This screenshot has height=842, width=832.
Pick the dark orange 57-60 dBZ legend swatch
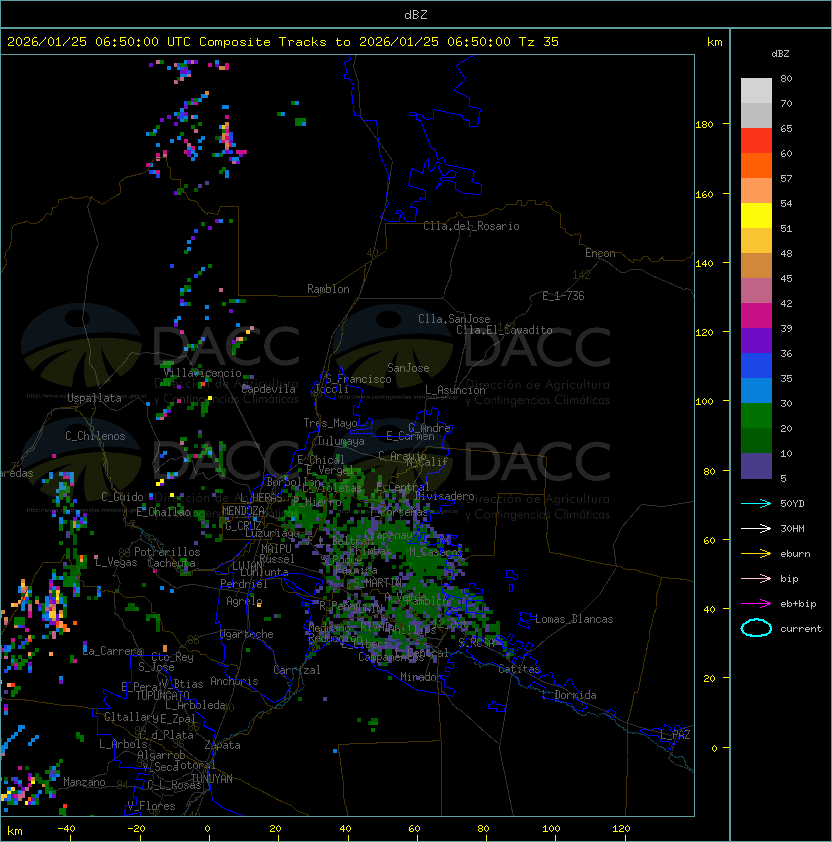click(x=756, y=165)
